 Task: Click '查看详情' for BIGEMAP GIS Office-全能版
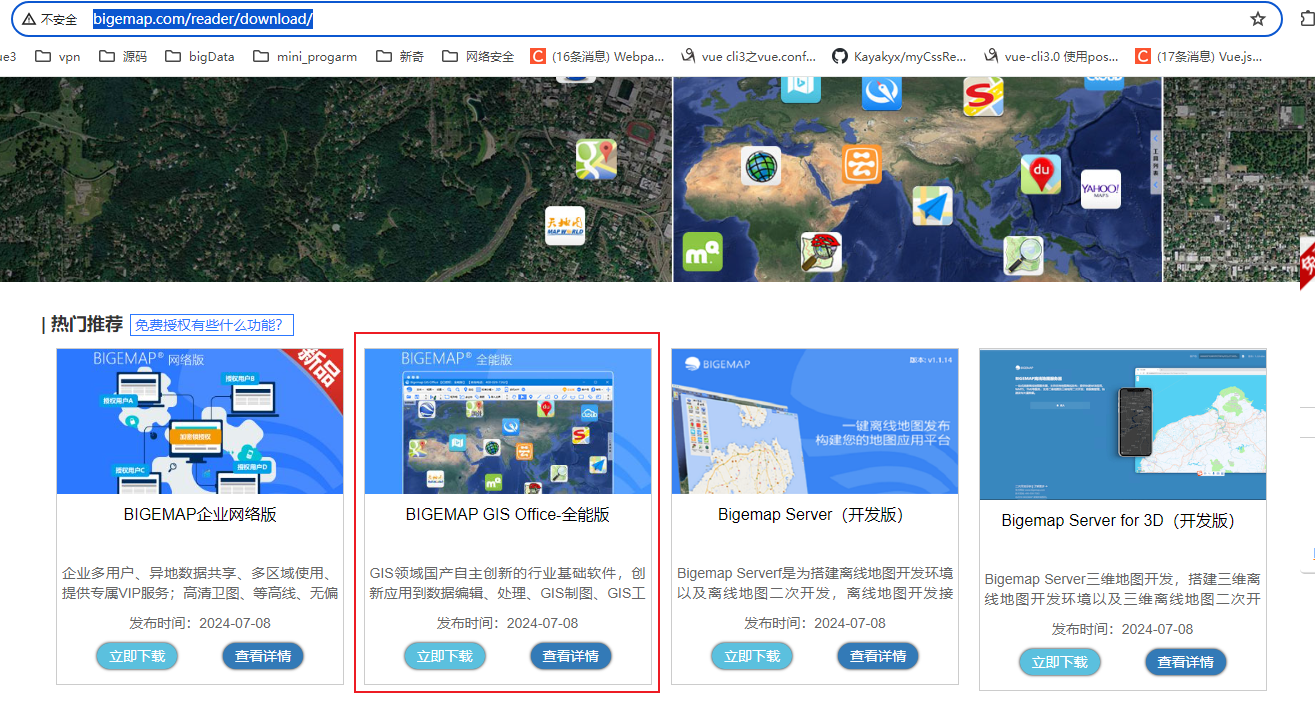[571, 657]
